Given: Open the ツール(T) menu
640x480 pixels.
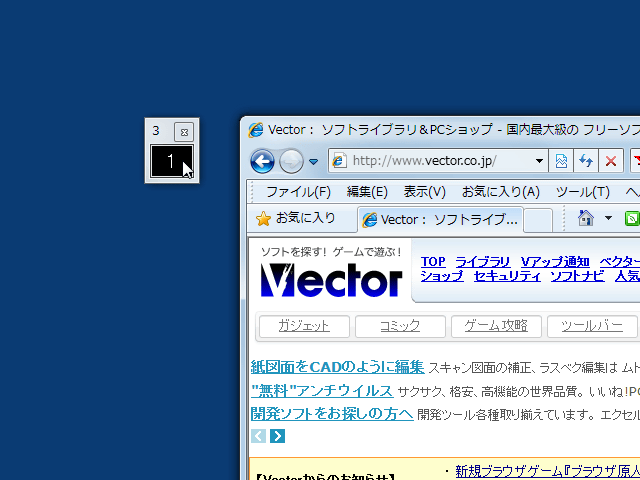Looking at the screenshot, I should [582, 192].
